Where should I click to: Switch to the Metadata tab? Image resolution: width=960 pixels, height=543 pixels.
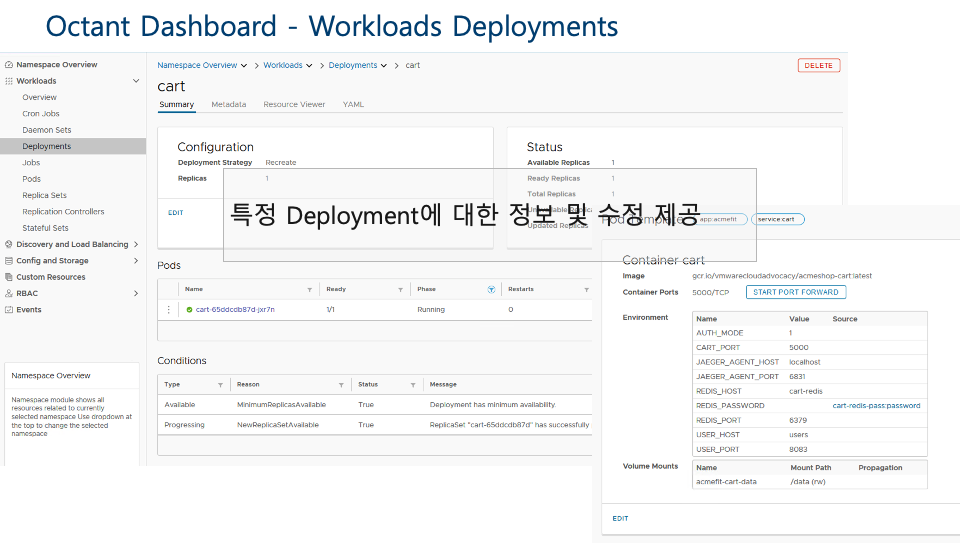[228, 105]
